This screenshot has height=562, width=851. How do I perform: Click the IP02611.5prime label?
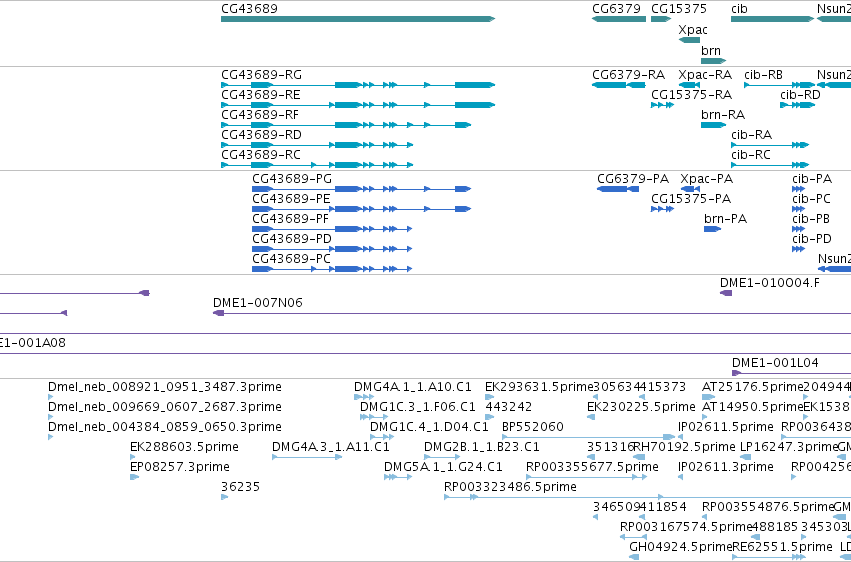tap(726, 427)
